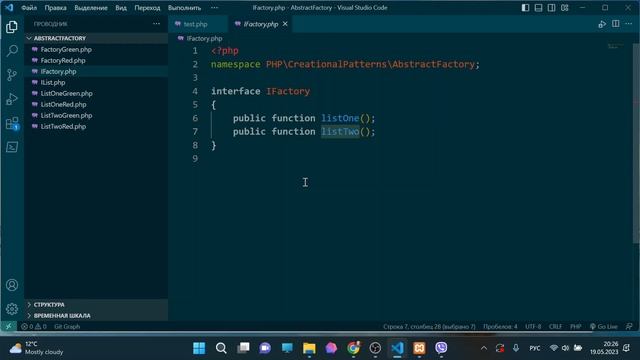640x360 pixels.
Task: Open taskbar Search icon
Action: [221, 348]
